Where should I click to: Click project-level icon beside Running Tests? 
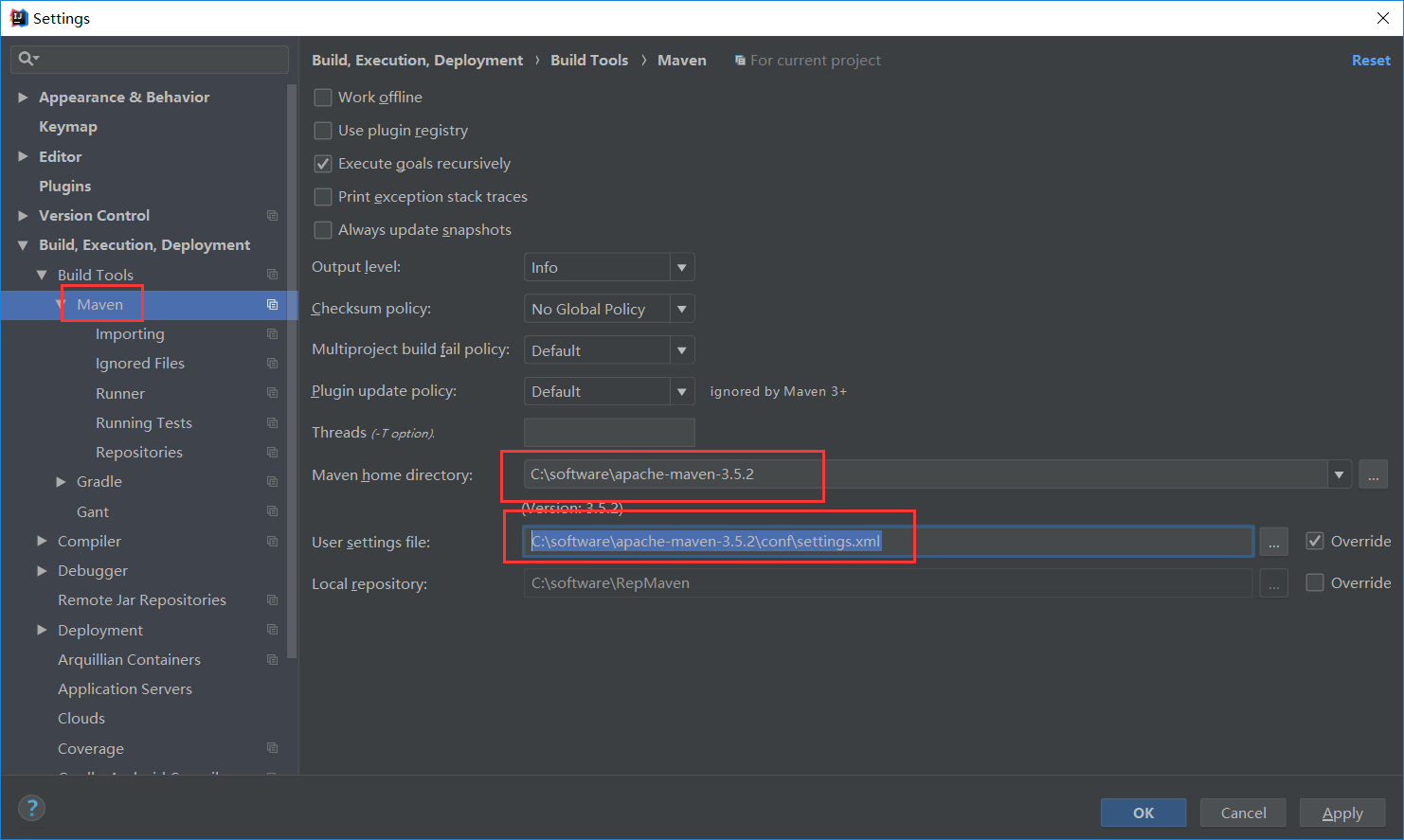coord(272,423)
